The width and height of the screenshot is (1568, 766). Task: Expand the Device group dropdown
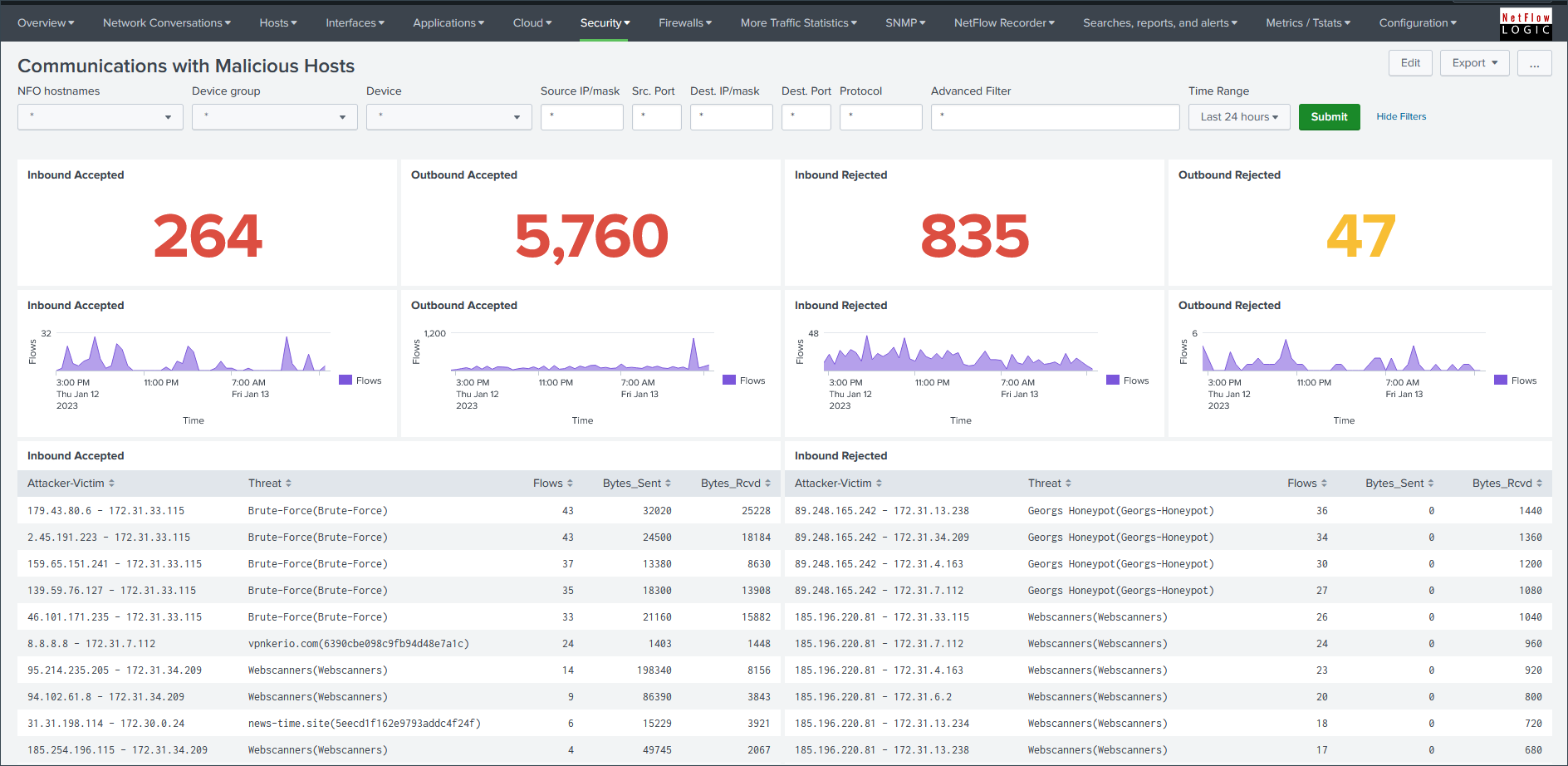pyautogui.click(x=275, y=117)
